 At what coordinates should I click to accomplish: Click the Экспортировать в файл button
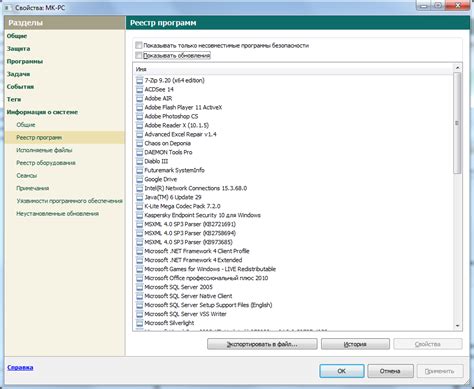tap(262, 344)
